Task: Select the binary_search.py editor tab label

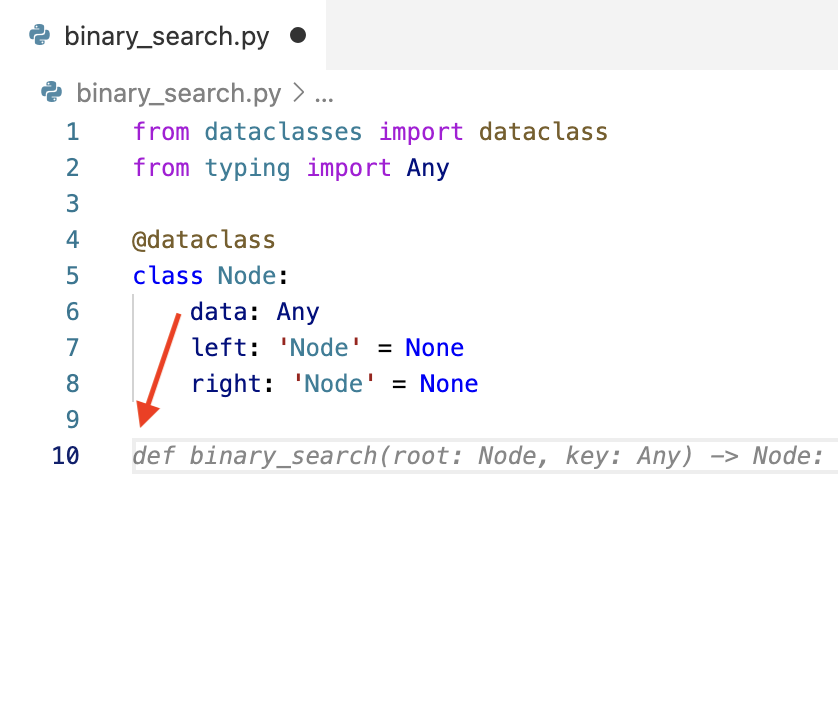Action: coord(167,37)
